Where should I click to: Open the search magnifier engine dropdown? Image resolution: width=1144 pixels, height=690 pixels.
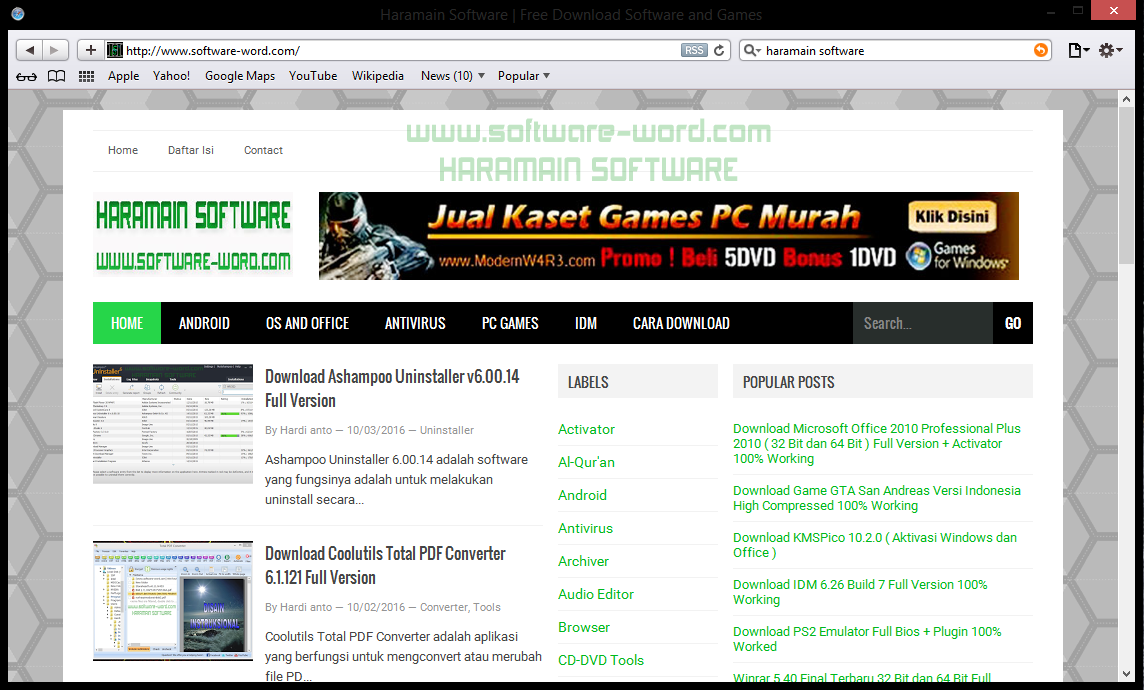tap(751, 50)
